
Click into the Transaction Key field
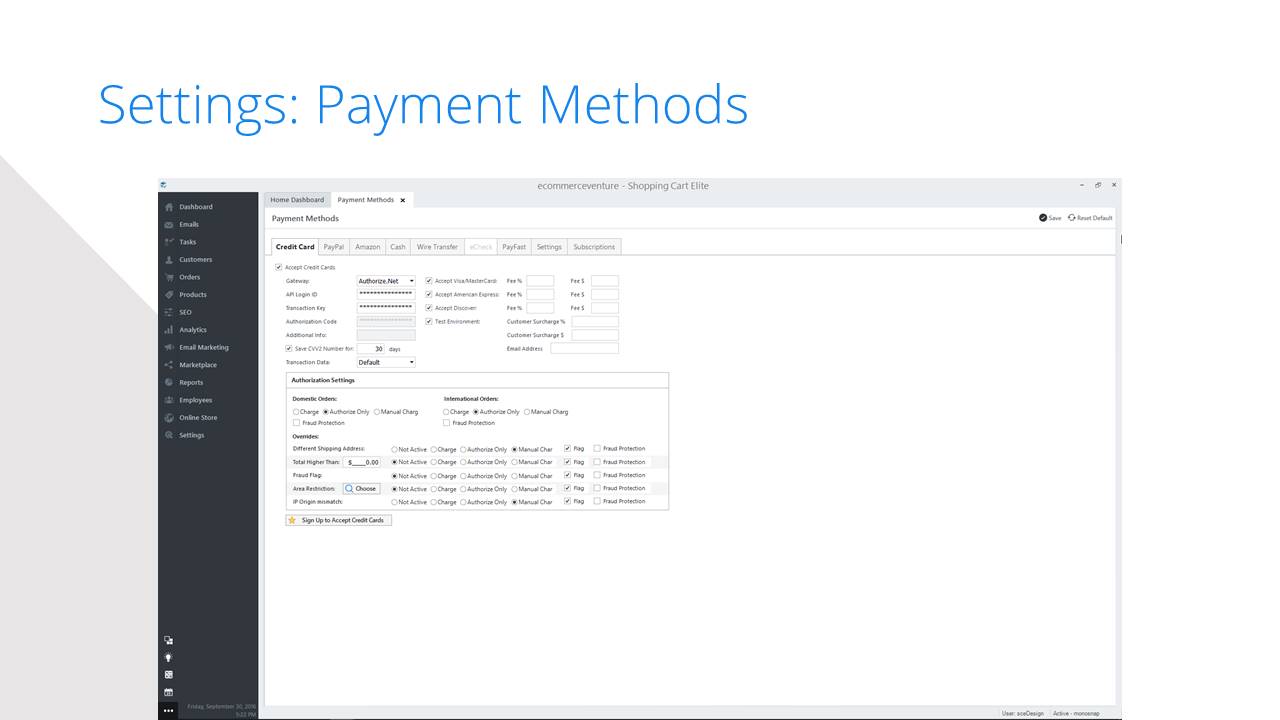coord(386,308)
